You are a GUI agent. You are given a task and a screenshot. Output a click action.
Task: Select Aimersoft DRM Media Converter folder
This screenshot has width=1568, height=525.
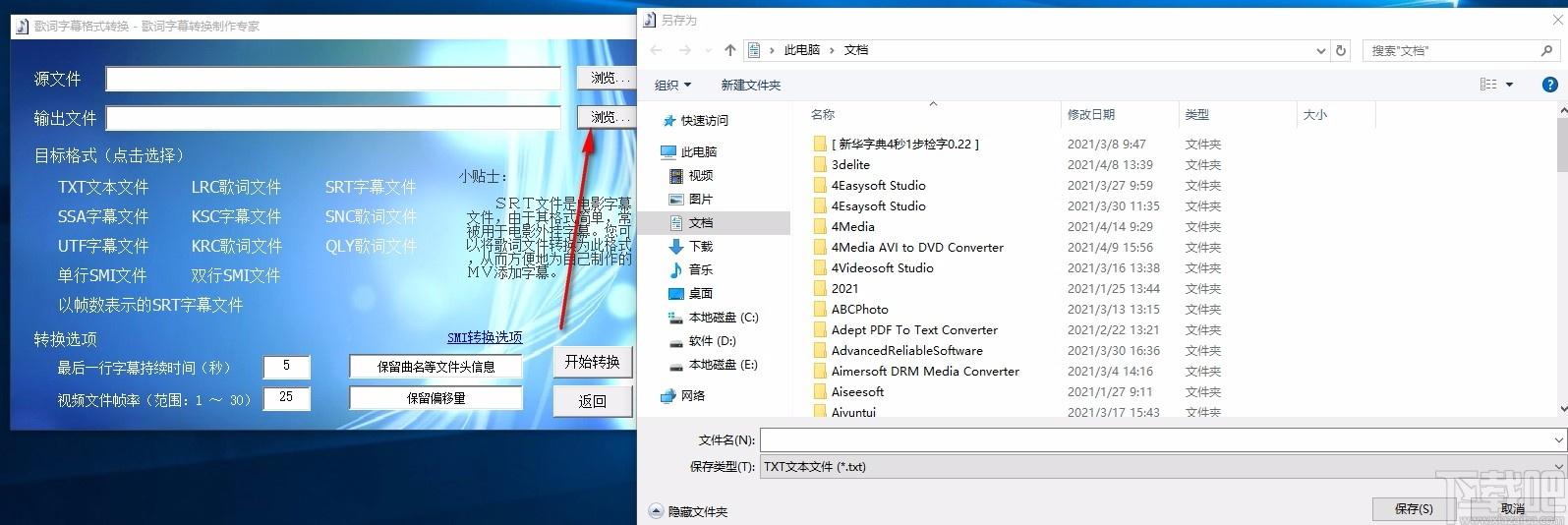coord(925,372)
